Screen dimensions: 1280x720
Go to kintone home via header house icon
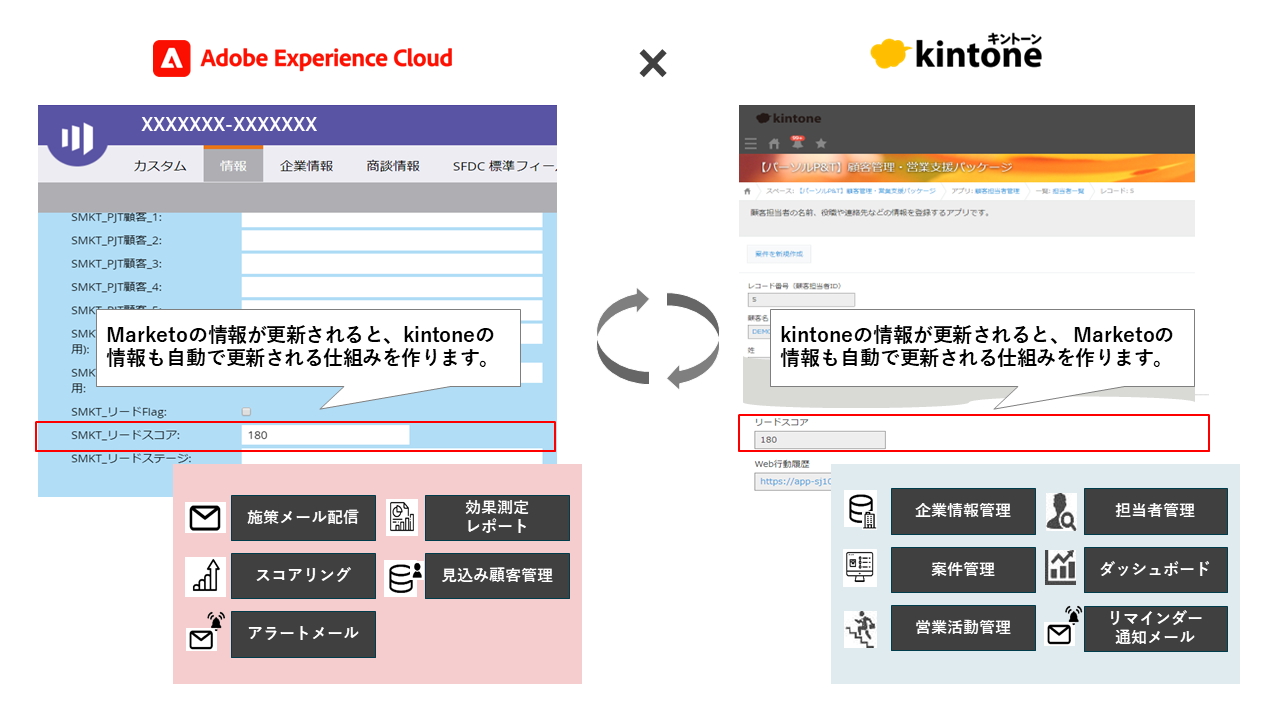tap(774, 144)
